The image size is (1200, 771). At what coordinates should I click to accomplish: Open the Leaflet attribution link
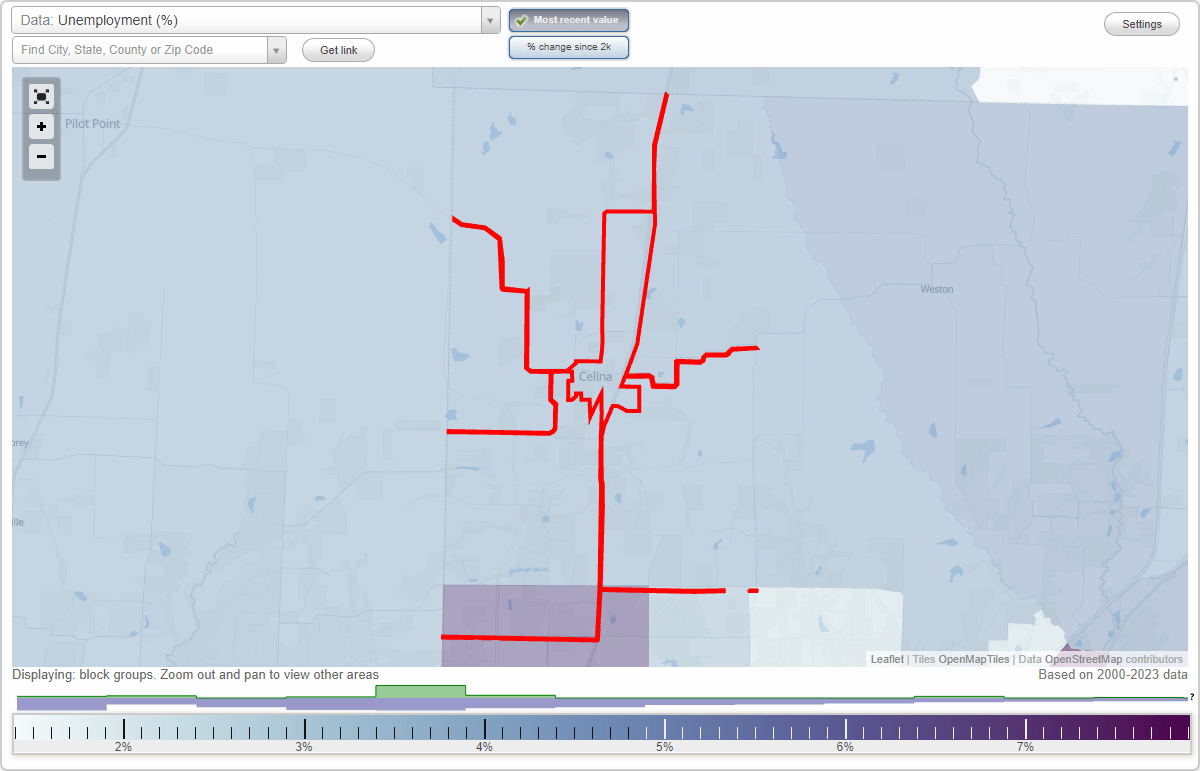[x=886, y=659]
